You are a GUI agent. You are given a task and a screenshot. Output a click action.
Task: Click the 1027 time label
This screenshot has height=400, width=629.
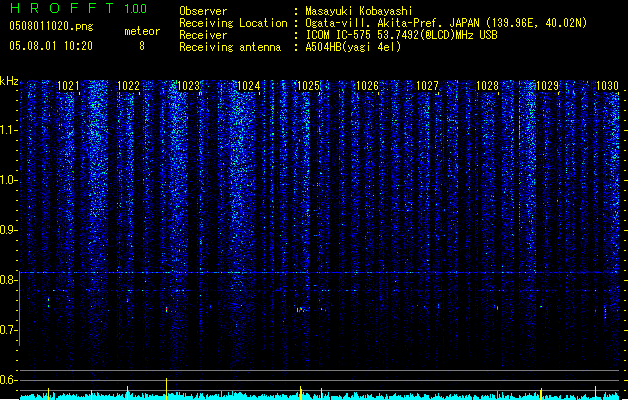[x=428, y=86]
